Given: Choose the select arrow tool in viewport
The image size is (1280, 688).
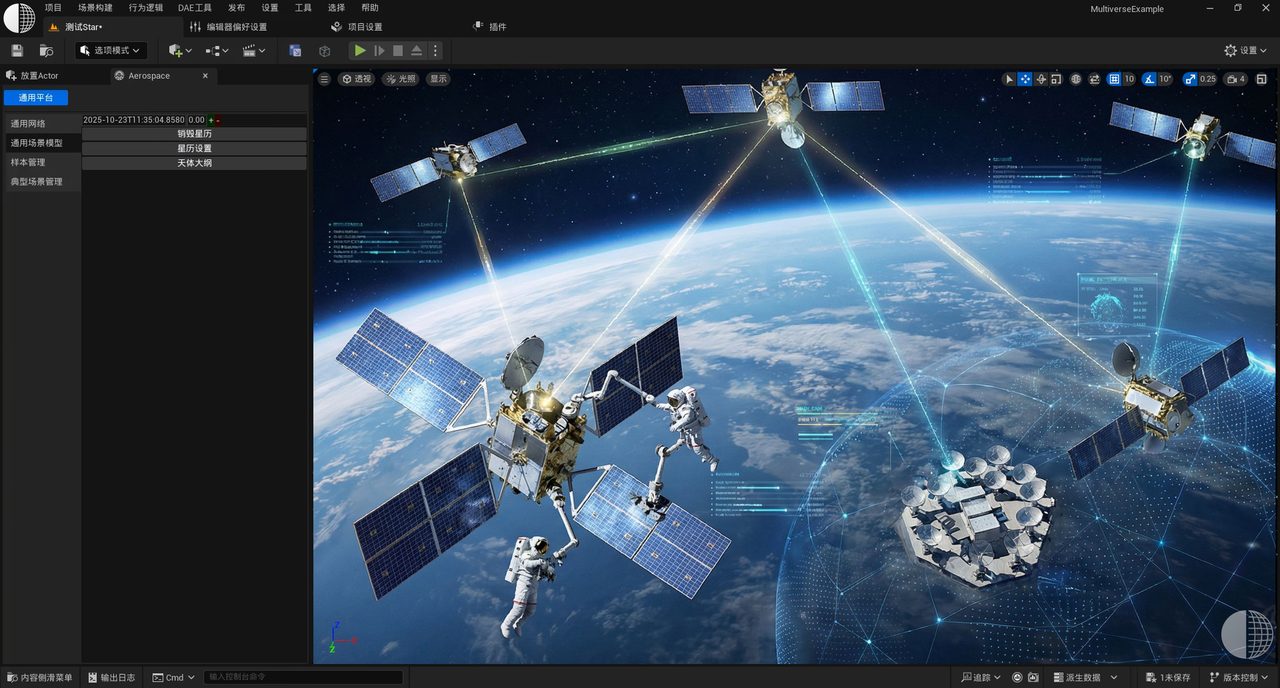Looking at the screenshot, I should (x=1009, y=79).
